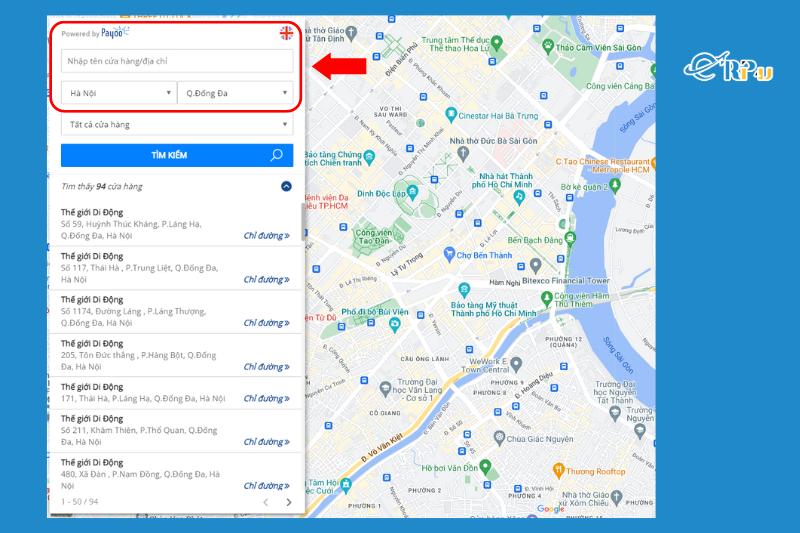Click the Hồ bơi Vân Đồn marker
This screenshot has height=533, width=800.
[x=485, y=467]
